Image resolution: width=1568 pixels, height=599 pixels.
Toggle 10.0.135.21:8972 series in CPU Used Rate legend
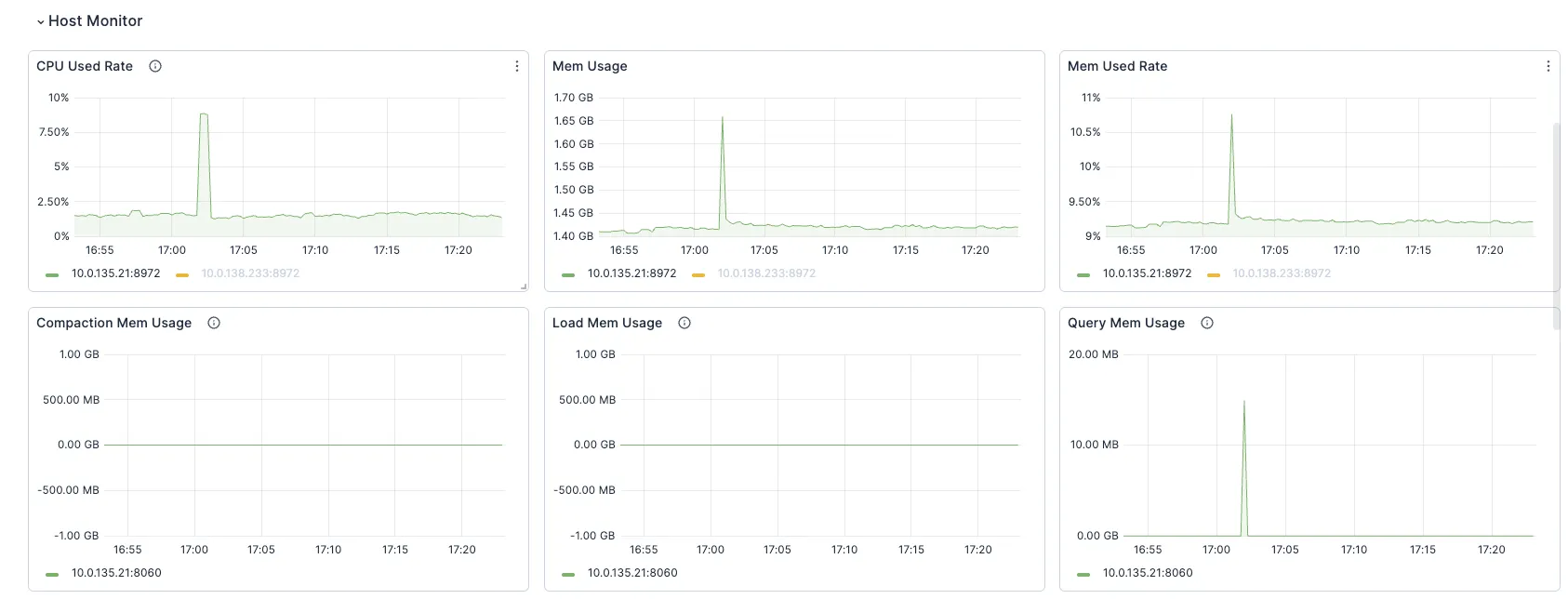115,273
